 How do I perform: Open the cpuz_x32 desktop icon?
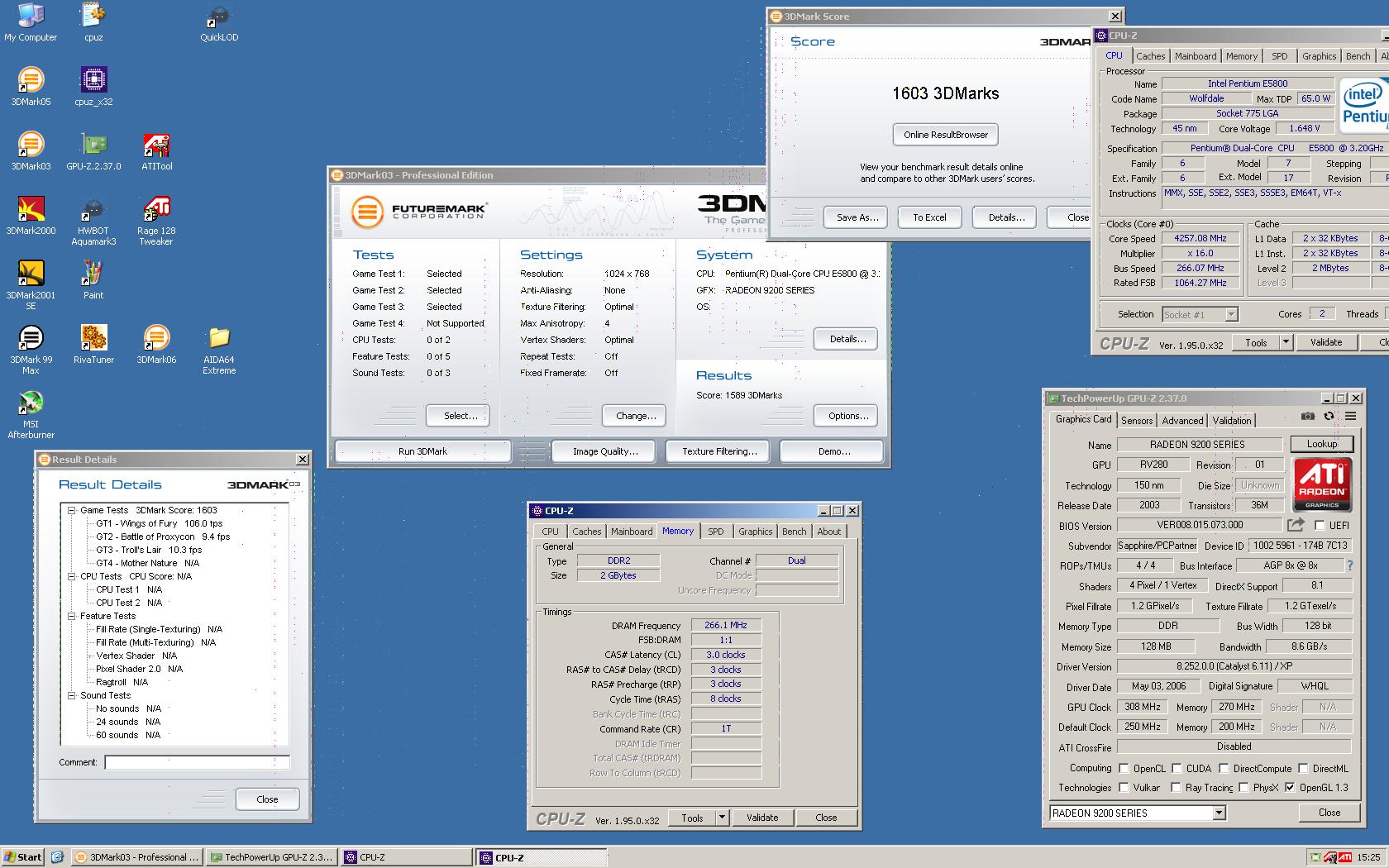93,87
